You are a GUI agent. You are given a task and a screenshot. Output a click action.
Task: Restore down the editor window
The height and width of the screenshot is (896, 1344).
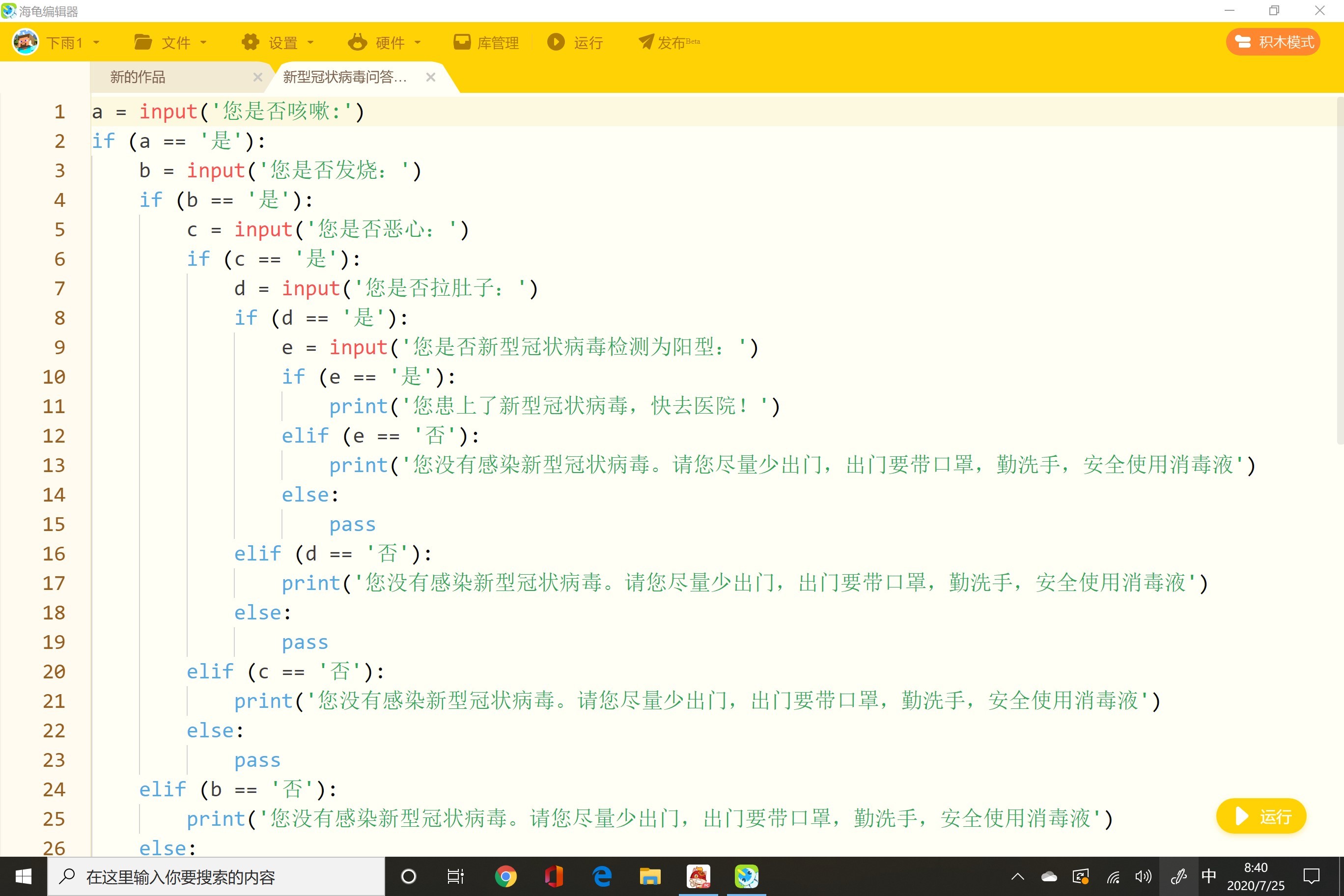1274,10
